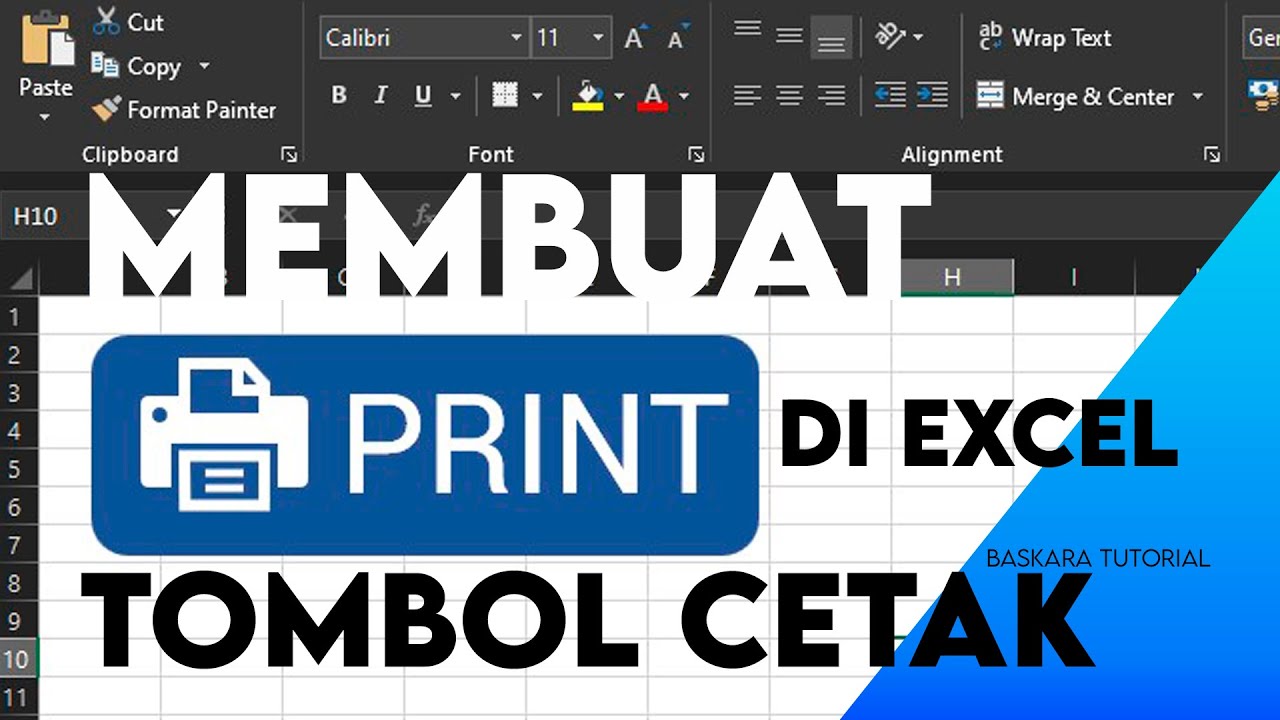Select column I header

click(x=1074, y=278)
